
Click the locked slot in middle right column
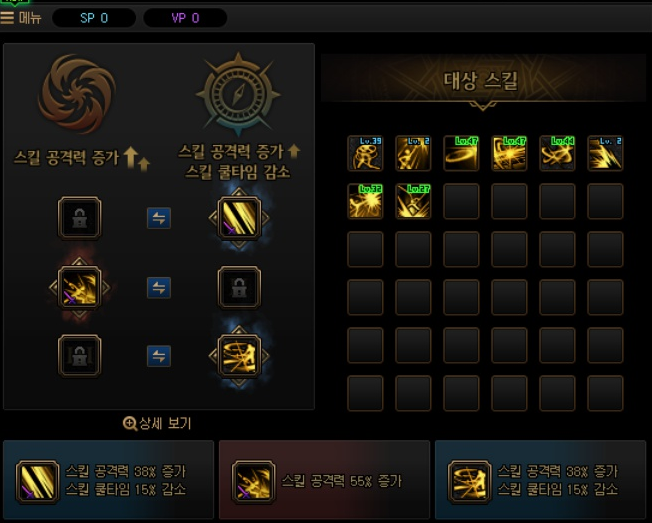239,287
